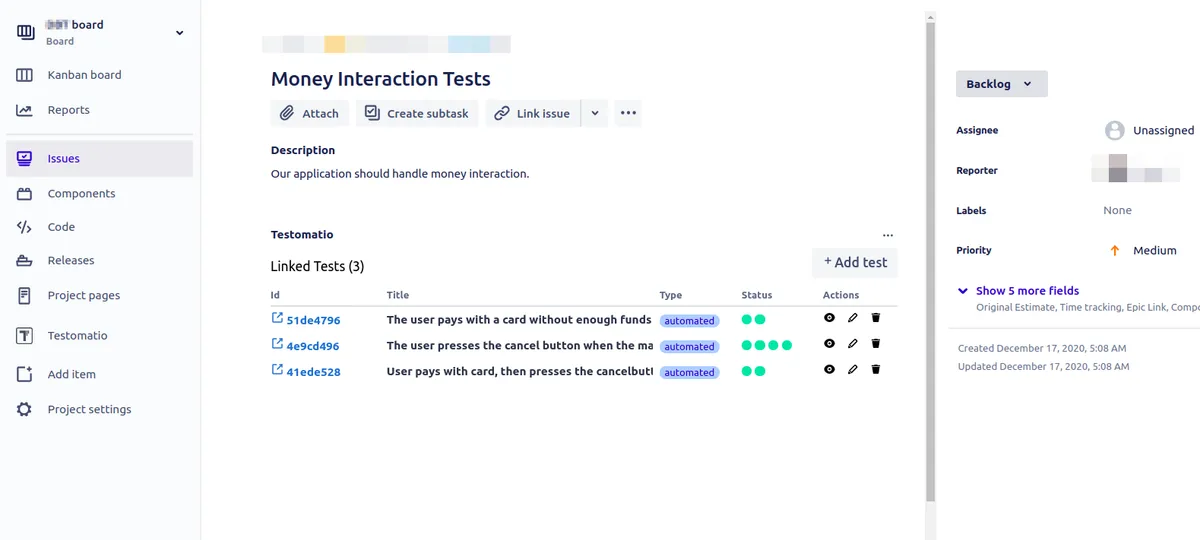View test 41ede528 with eye icon
1200x540 pixels.
[829, 369]
